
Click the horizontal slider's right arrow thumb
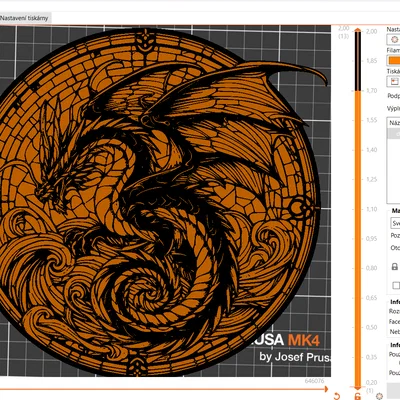click(x=326, y=389)
